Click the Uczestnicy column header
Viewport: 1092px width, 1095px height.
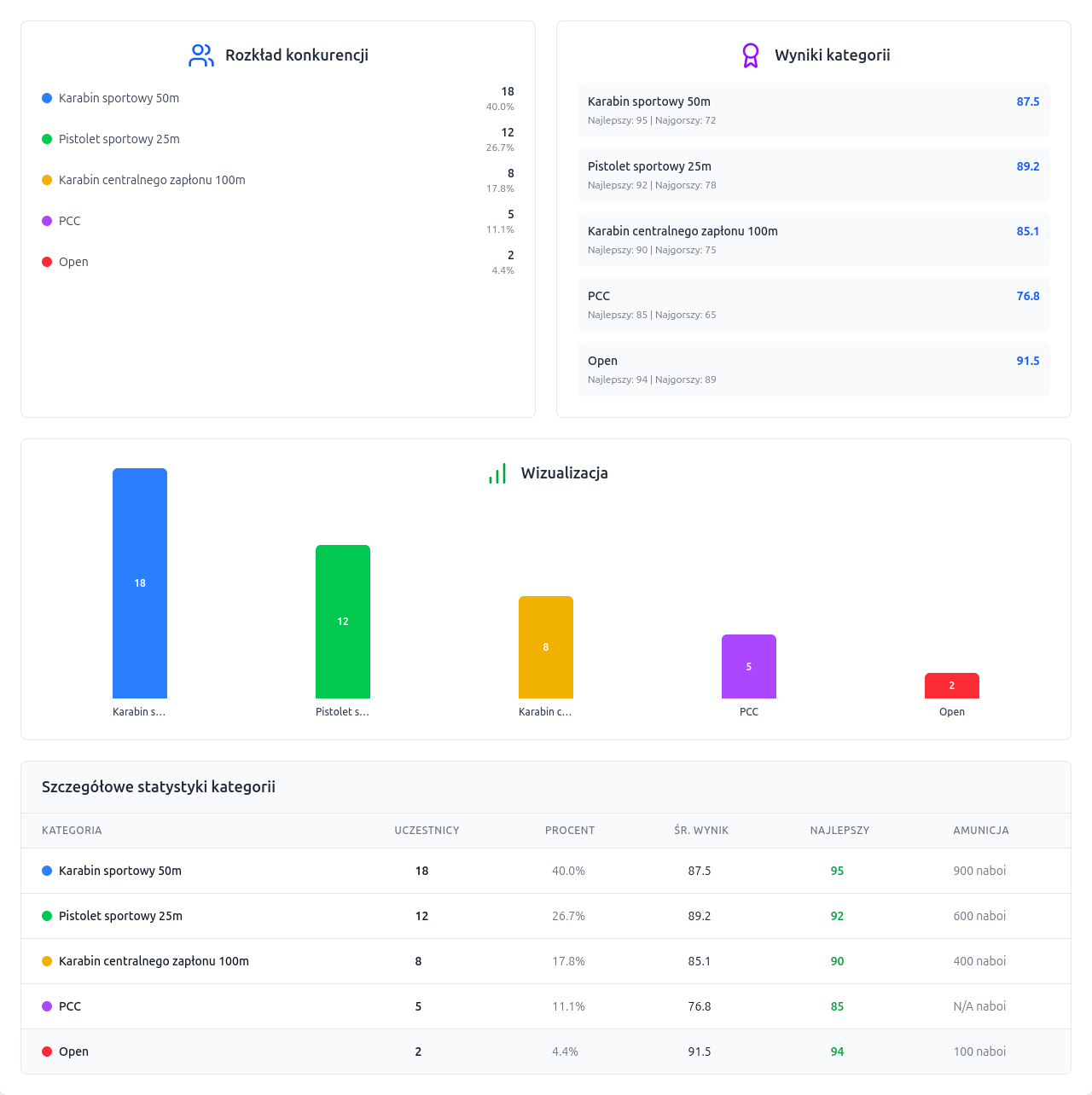(427, 831)
